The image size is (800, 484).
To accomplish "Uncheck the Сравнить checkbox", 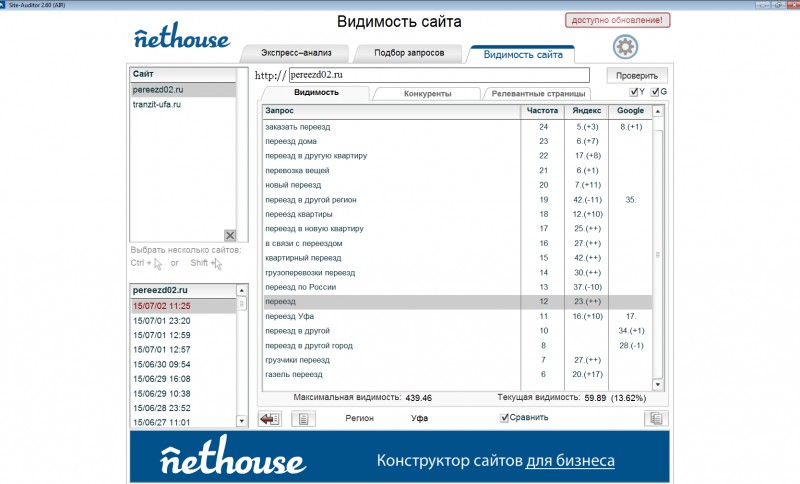I will point(505,418).
